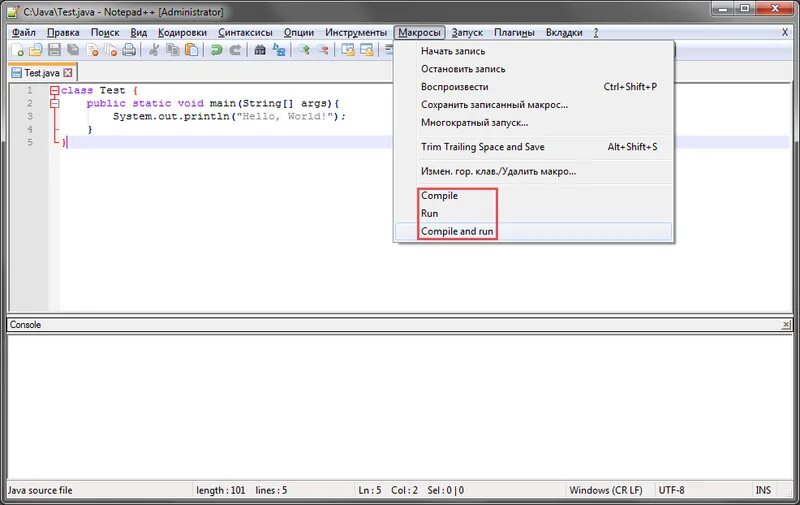This screenshot has width=800, height=505.
Task: Click the Save floppy disk icon
Action: (54, 50)
